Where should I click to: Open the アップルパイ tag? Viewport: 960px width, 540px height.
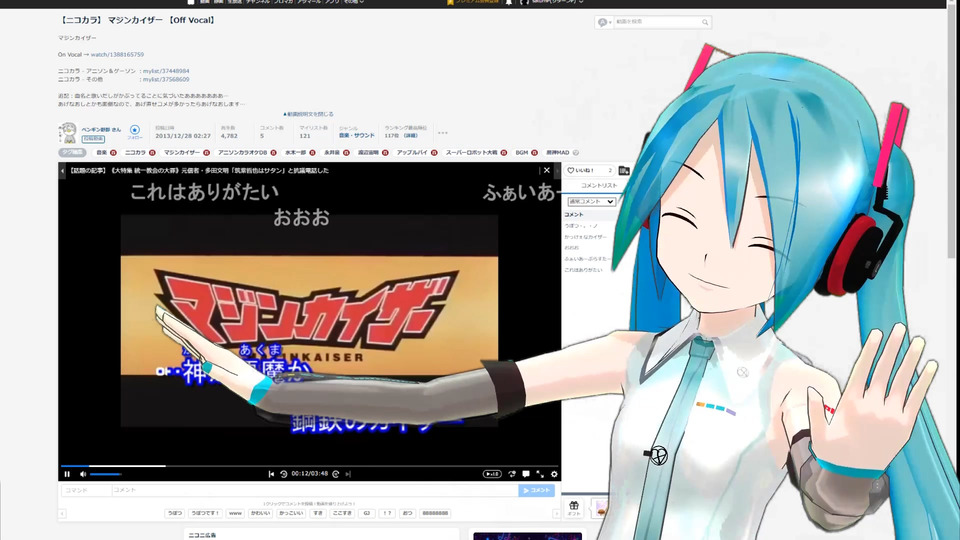point(412,152)
